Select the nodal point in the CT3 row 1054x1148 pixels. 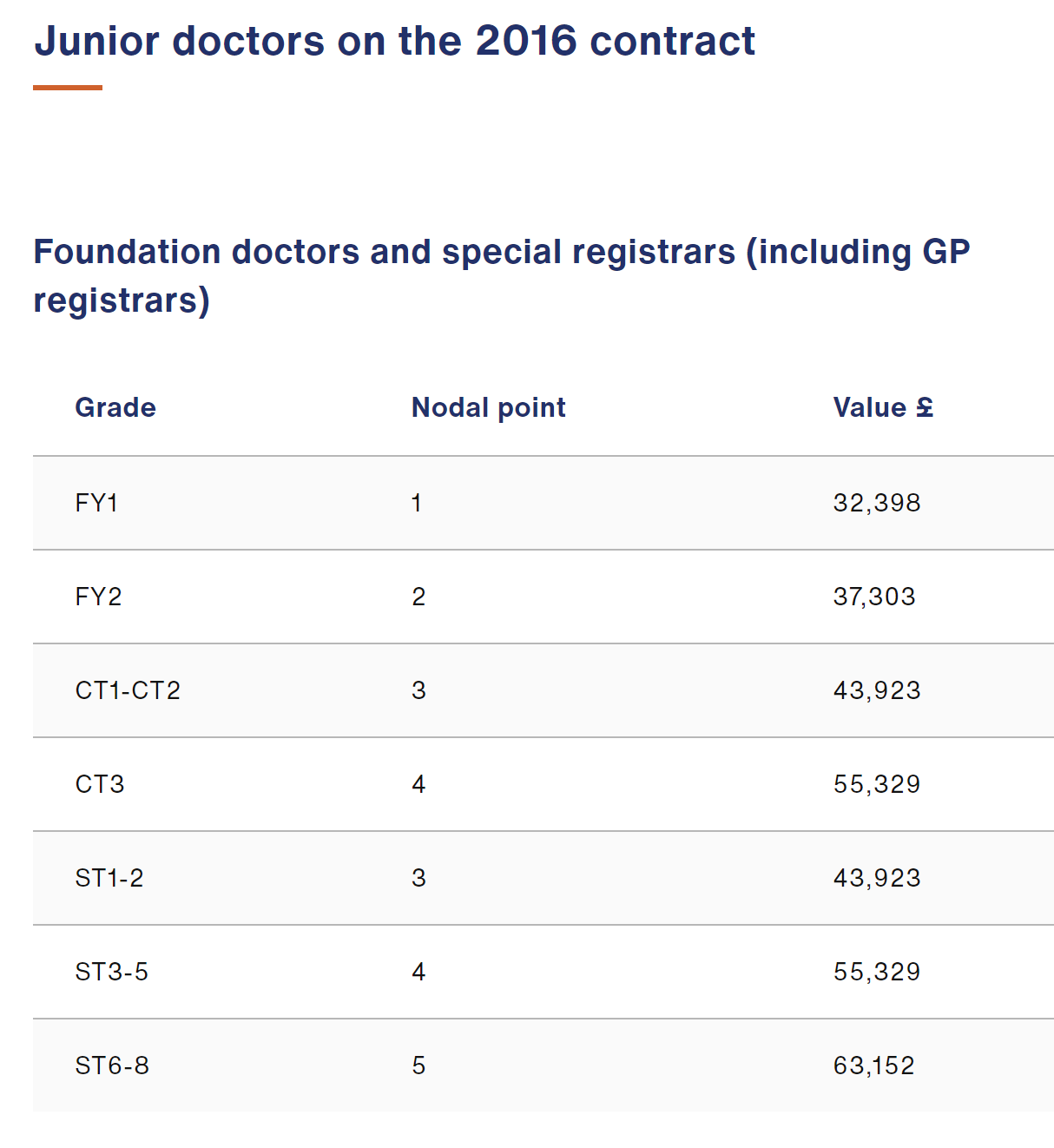[x=418, y=784]
